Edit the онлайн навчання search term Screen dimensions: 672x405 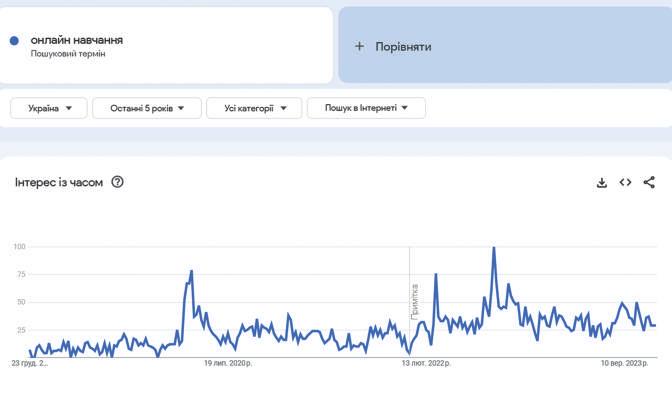click(x=77, y=40)
